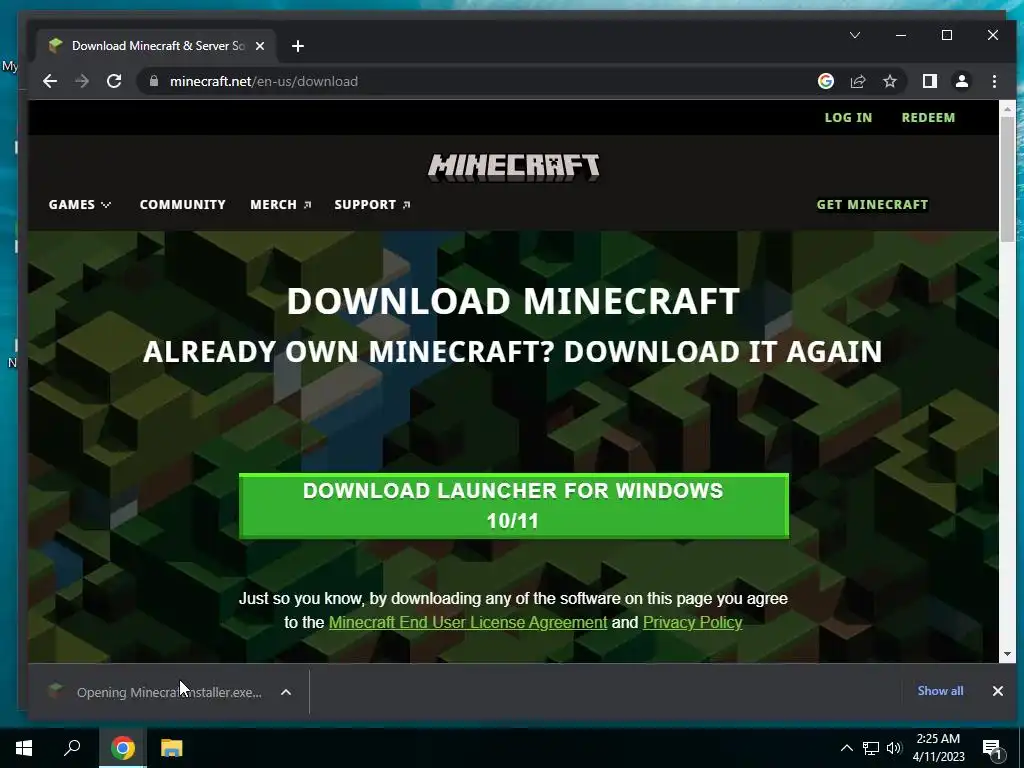Bookmark this page with the star

[889, 81]
